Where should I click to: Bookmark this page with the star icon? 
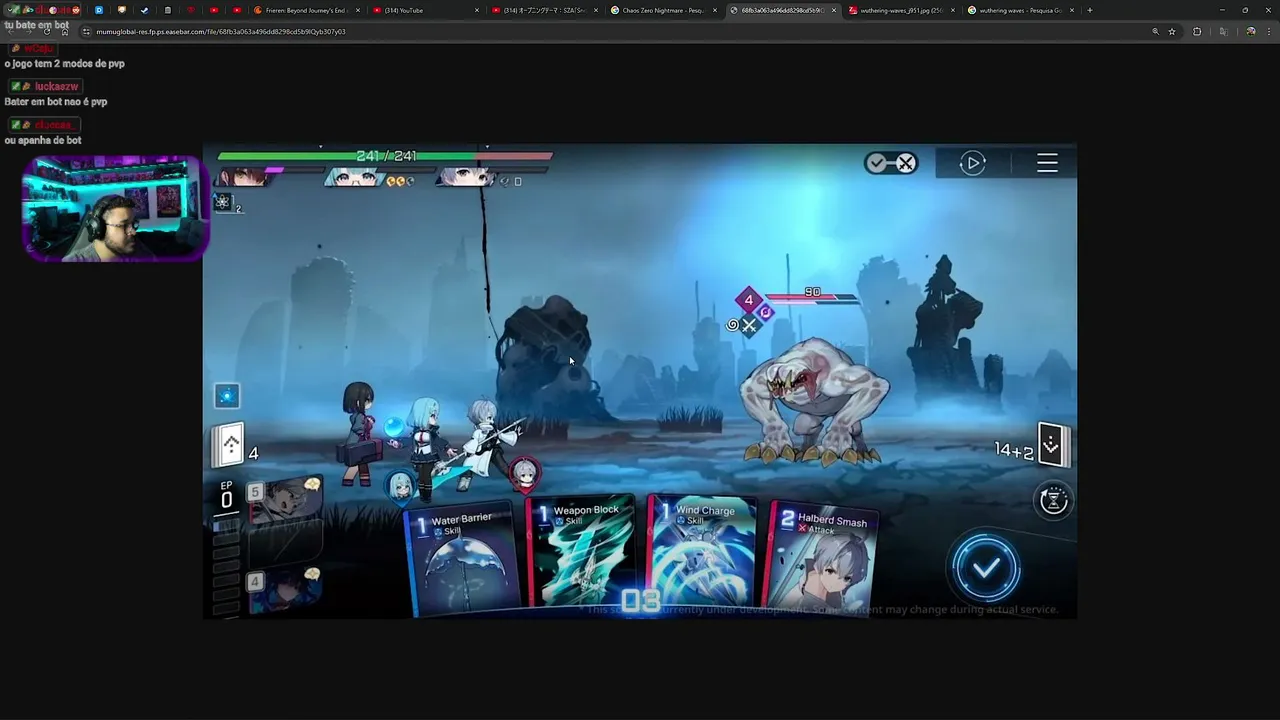1172,31
